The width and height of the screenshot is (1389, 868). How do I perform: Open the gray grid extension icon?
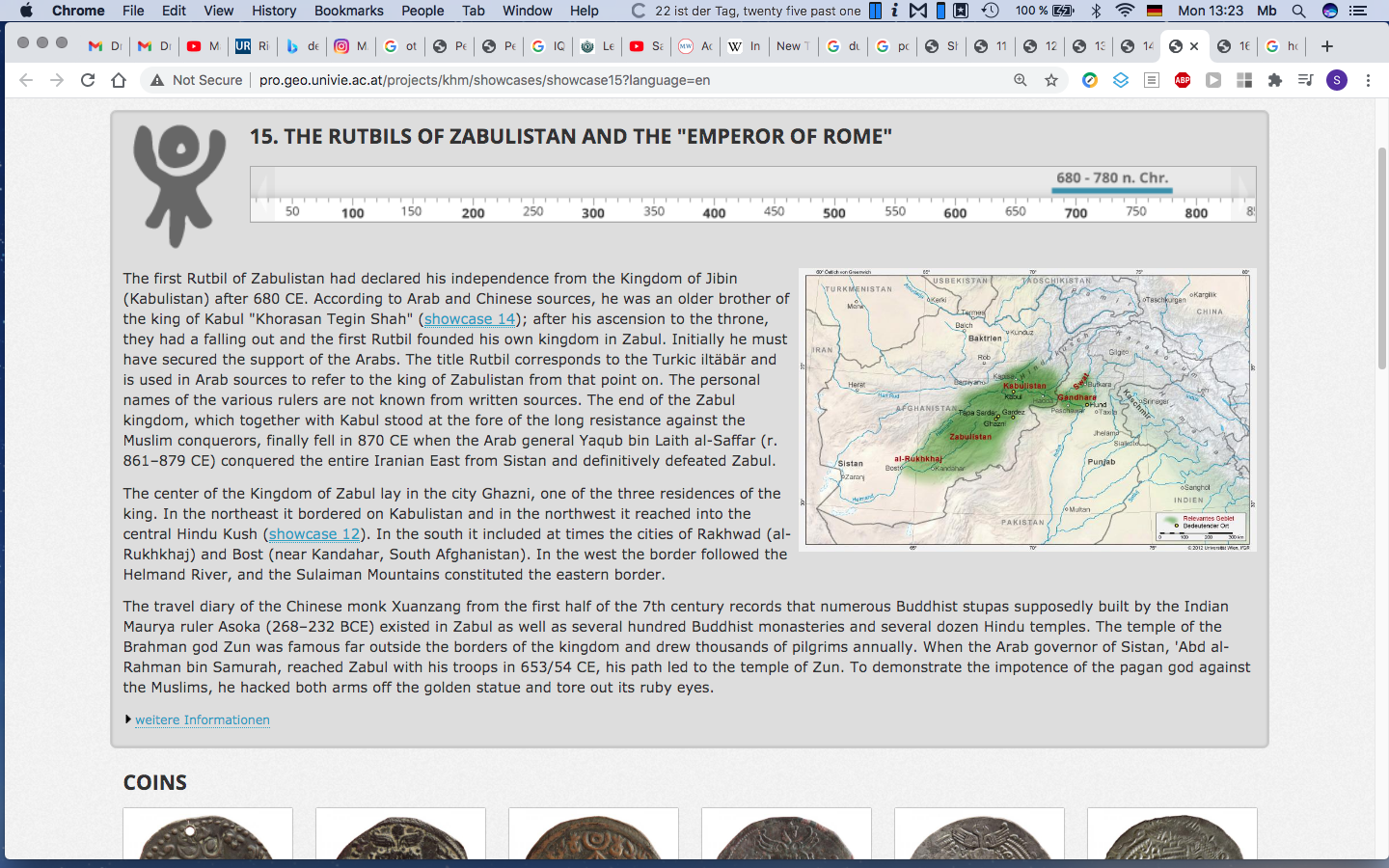pyautogui.click(x=1244, y=80)
